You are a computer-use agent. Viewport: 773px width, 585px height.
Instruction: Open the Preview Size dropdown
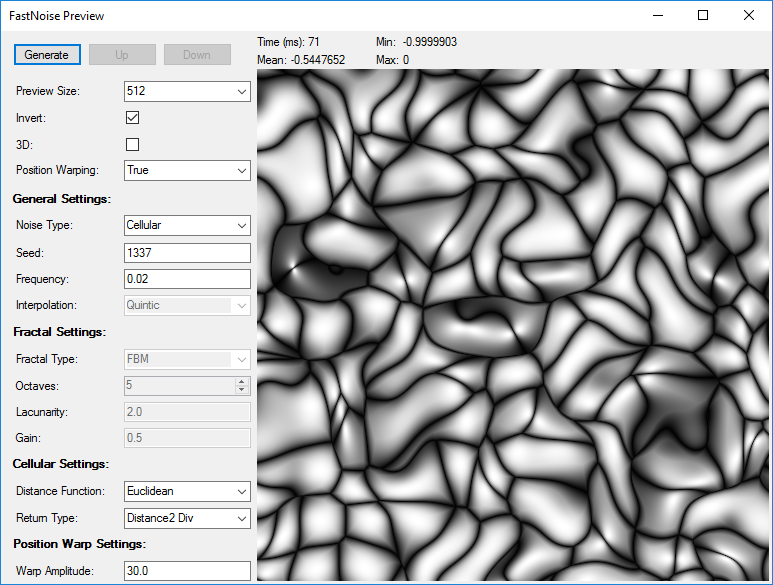tap(187, 91)
